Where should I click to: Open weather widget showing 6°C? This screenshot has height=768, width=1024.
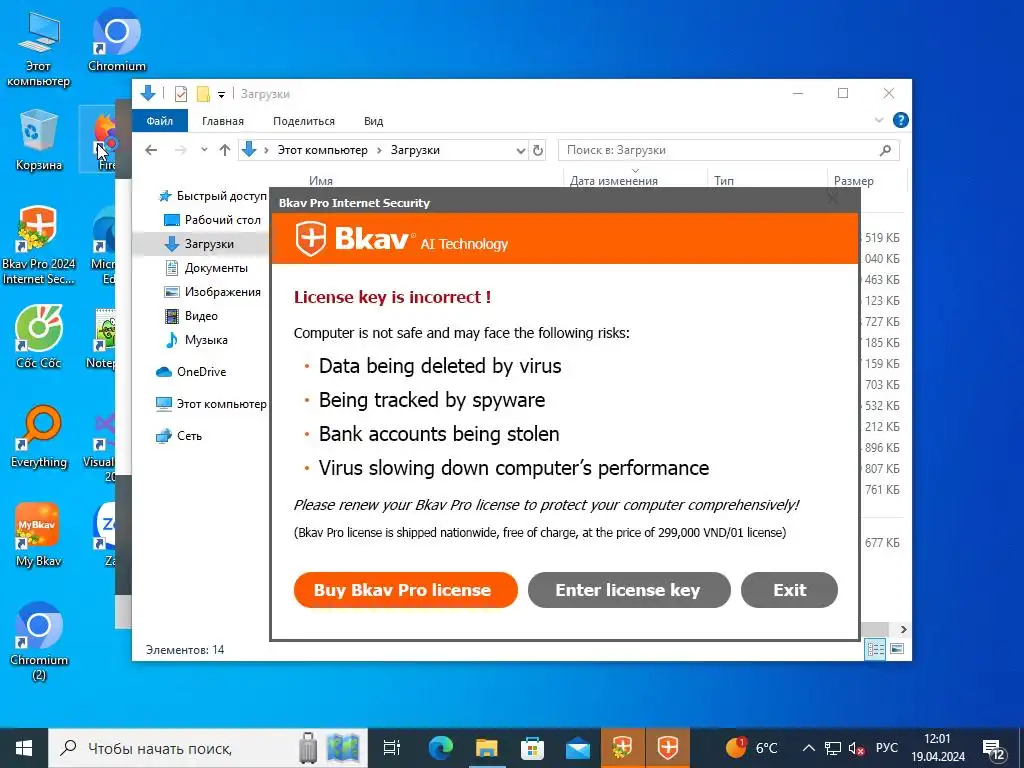(x=752, y=747)
